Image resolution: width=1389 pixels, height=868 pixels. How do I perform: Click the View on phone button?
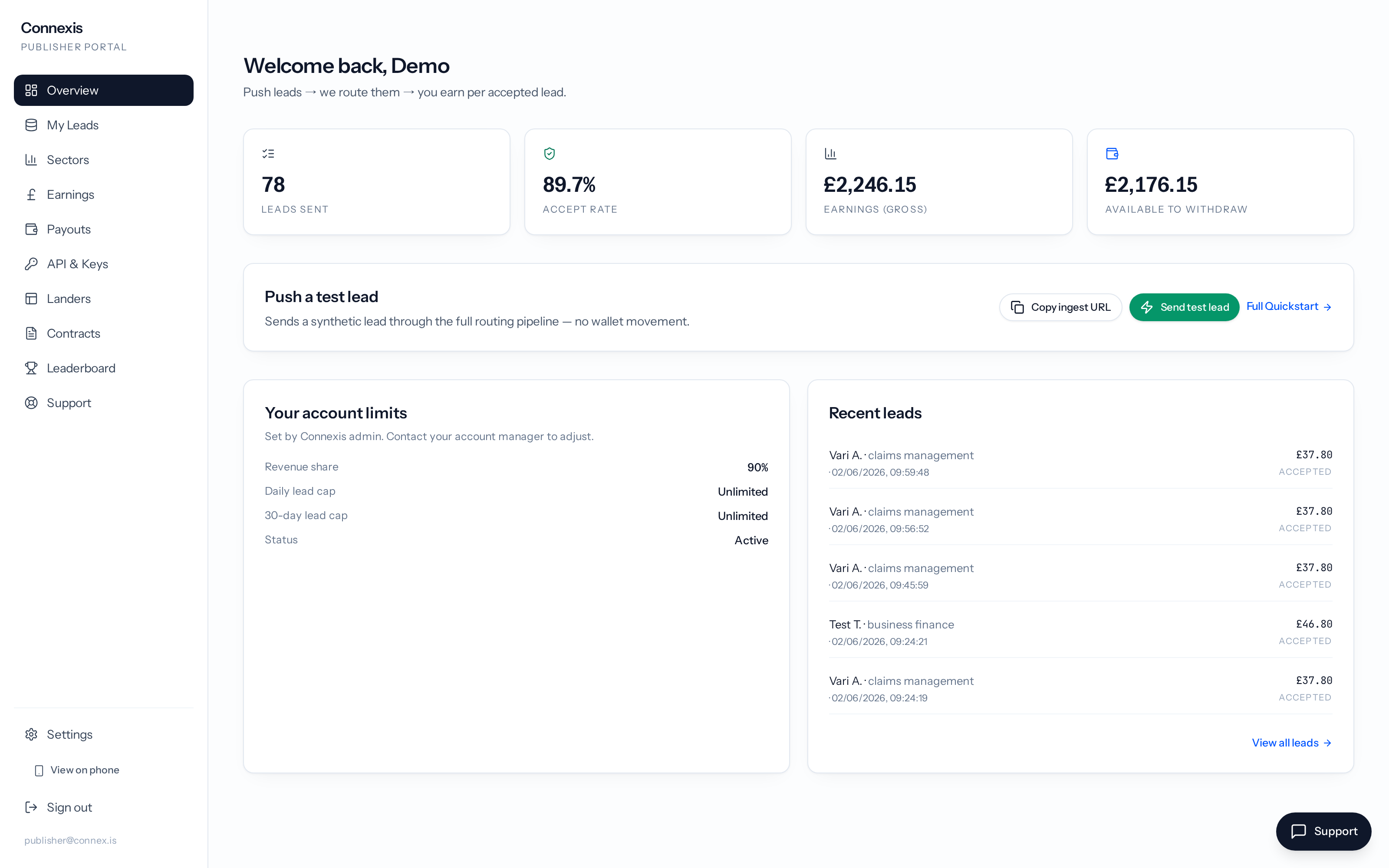point(78,770)
